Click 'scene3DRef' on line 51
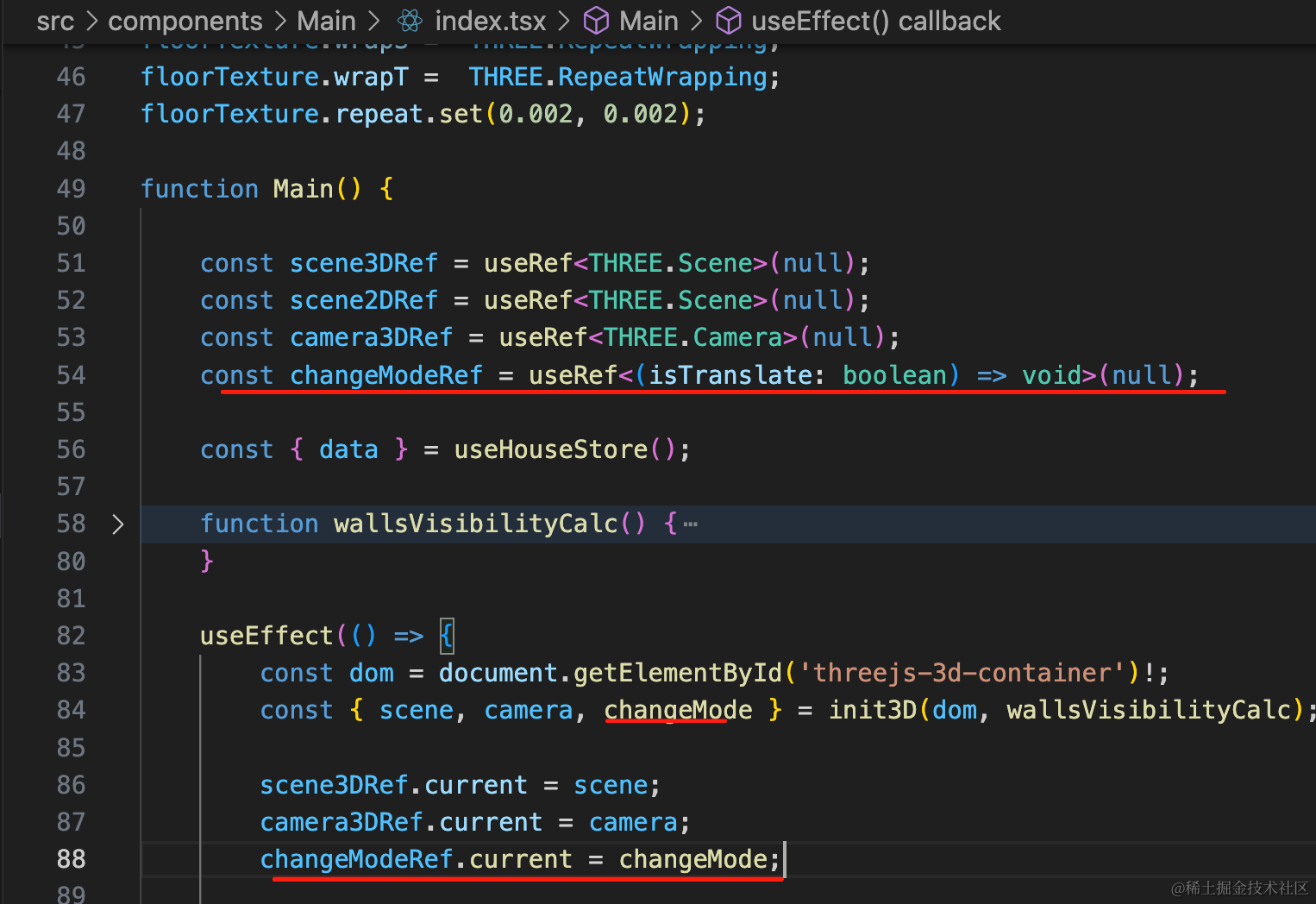 364,263
